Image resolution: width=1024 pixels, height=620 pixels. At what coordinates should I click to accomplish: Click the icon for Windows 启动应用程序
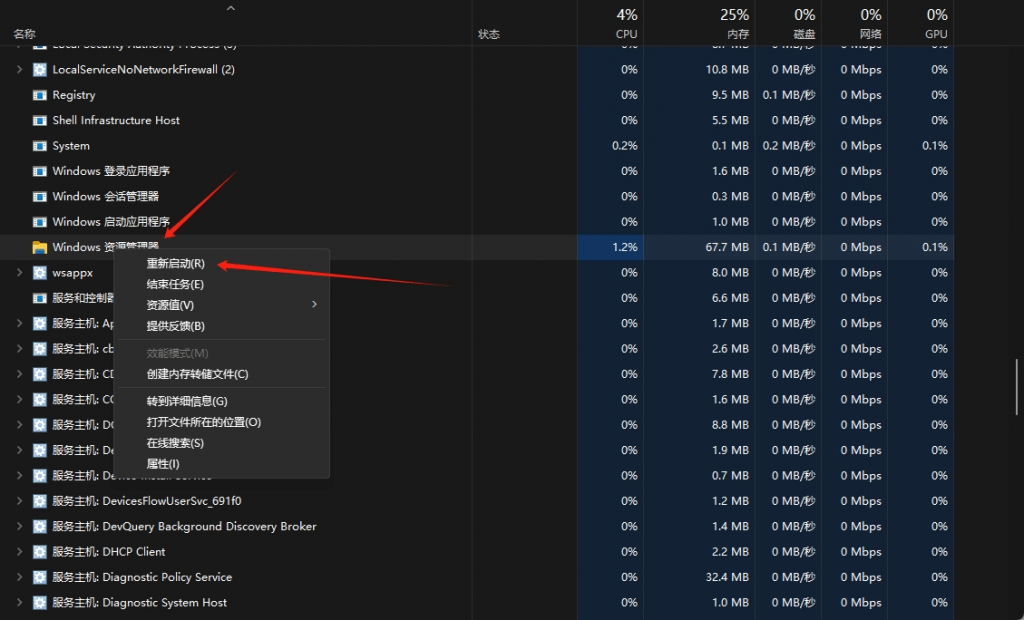click(40, 222)
